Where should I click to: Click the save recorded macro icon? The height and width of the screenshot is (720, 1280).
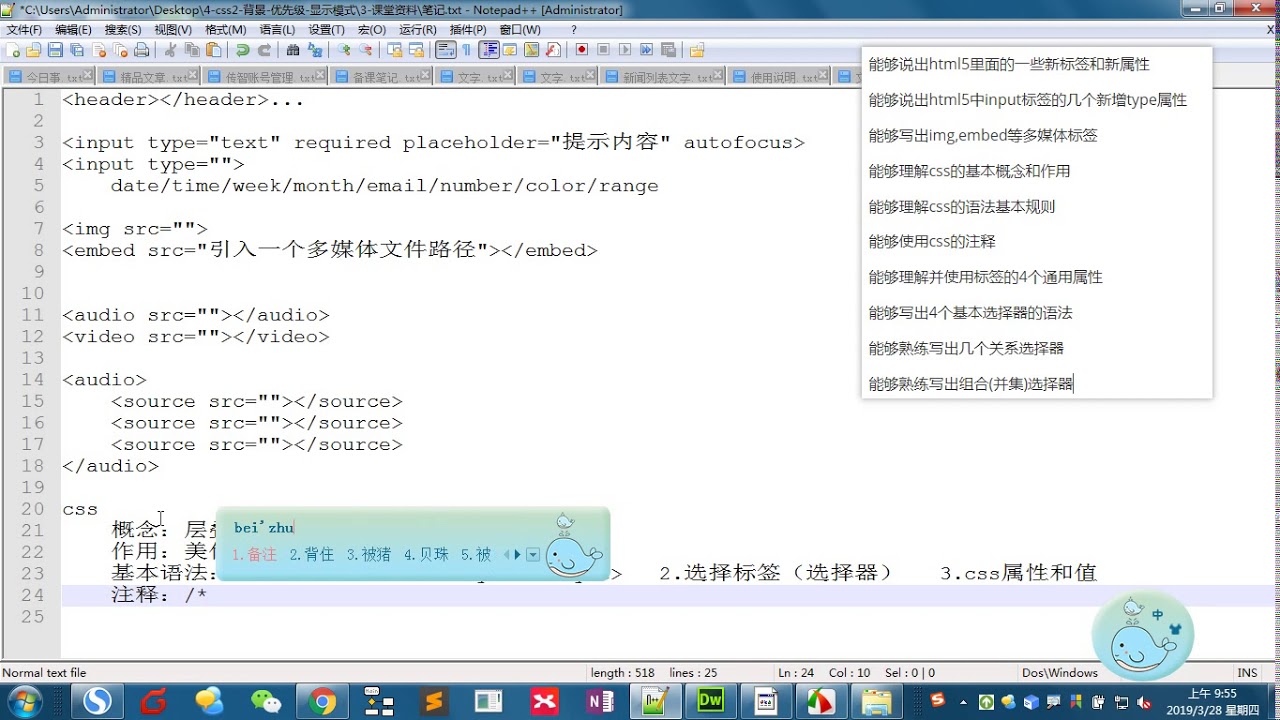pyautogui.click(x=668, y=50)
